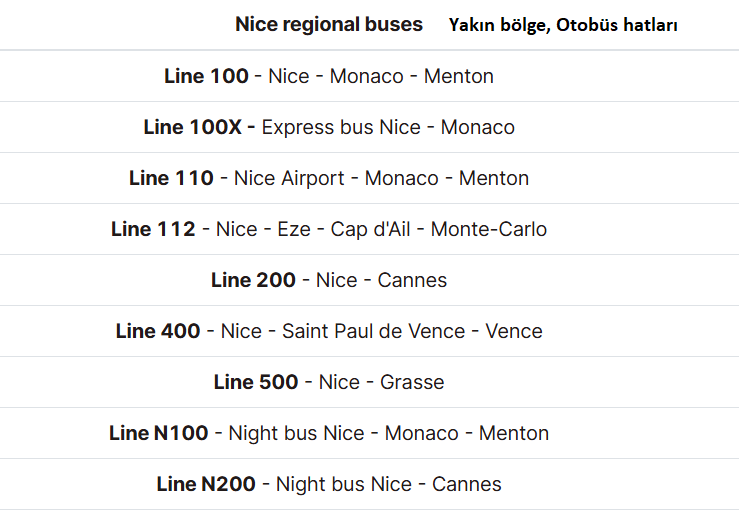
Task: Click the "Nice - Eze - Cap d'Ail - Monte-Carlo" route
Action: point(381,229)
